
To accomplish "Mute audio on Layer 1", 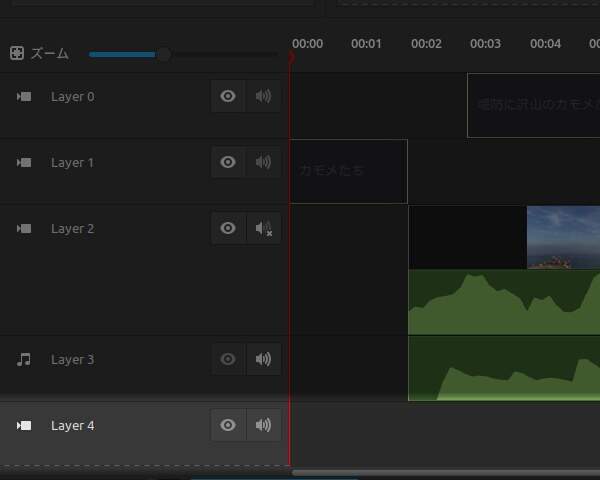I will click(x=263, y=163).
